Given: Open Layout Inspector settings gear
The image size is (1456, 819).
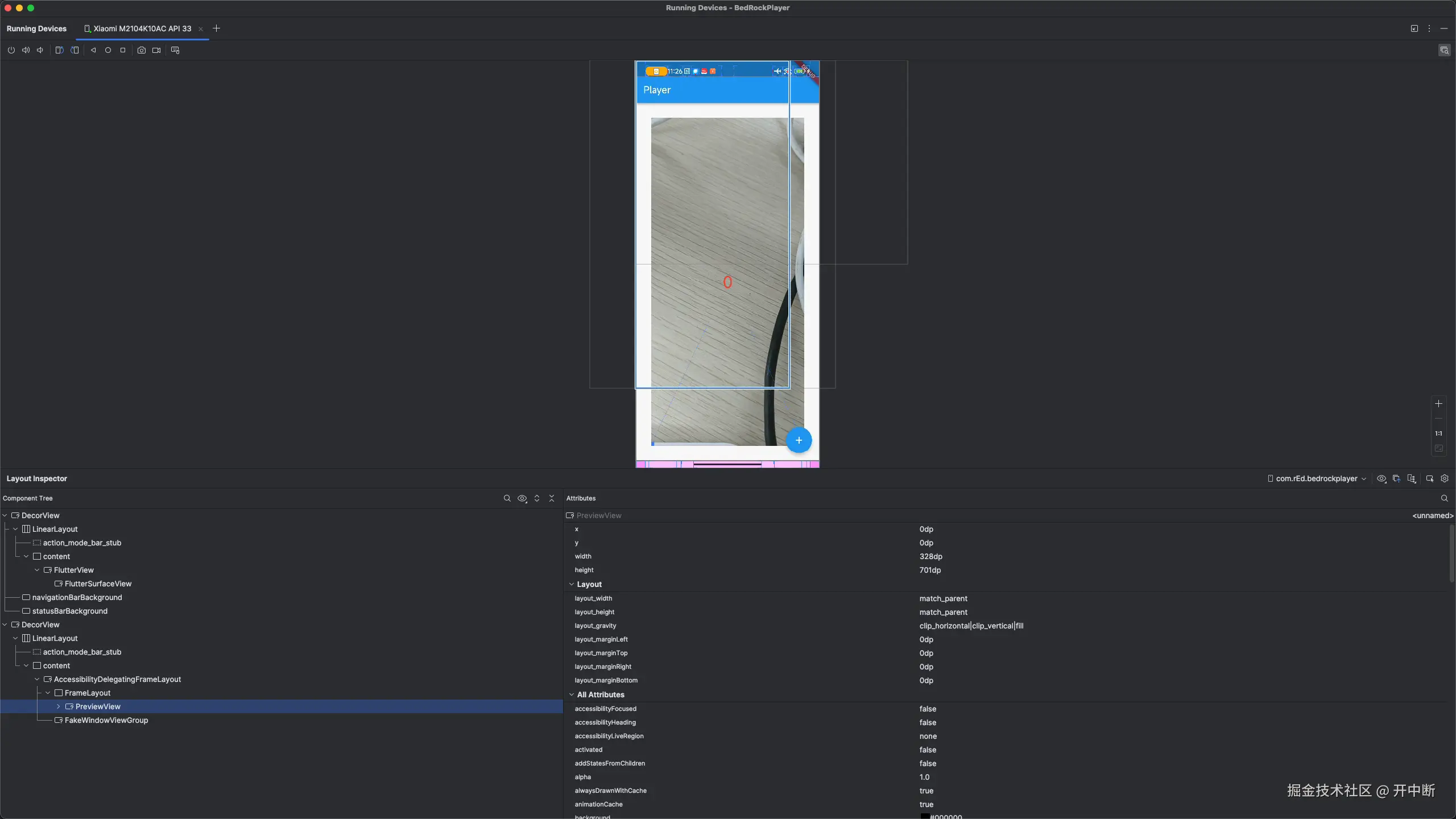Looking at the screenshot, I should click(1445, 478).
